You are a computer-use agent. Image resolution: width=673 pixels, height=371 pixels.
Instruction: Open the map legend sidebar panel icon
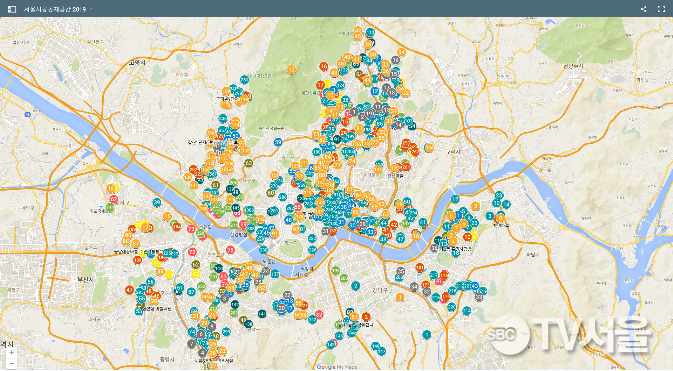pos(12,9)
